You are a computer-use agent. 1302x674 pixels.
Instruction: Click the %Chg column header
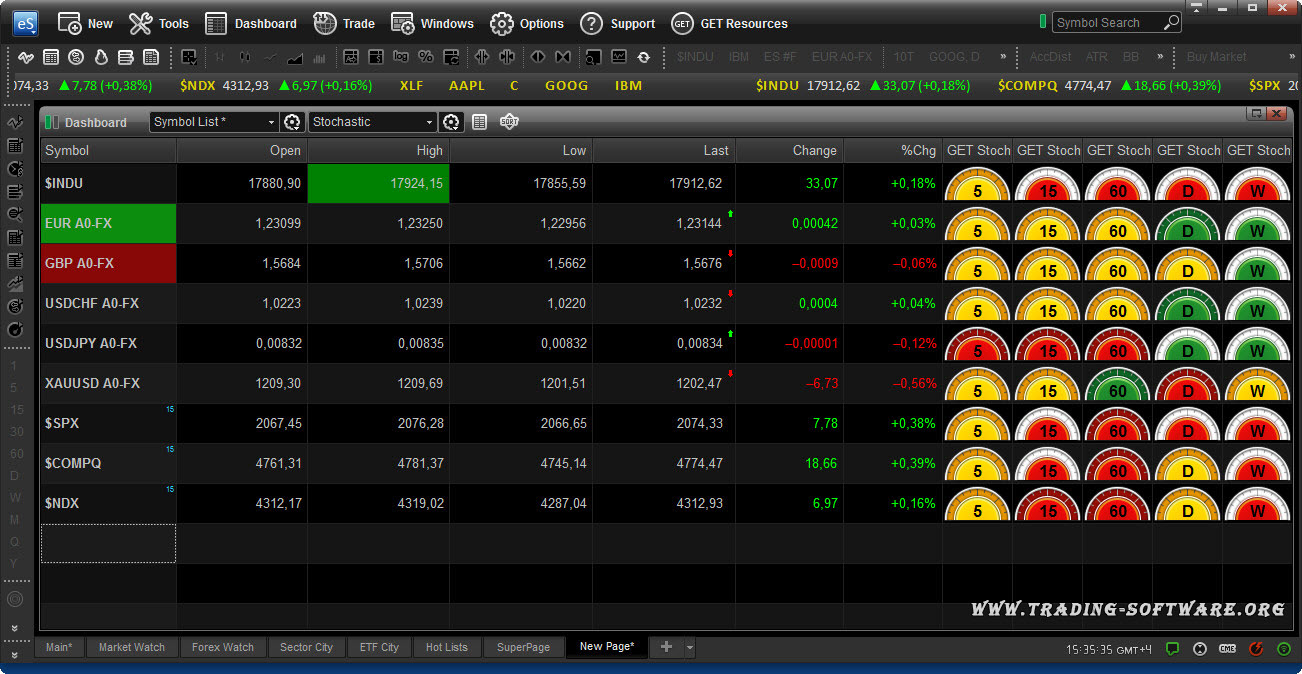917,151
